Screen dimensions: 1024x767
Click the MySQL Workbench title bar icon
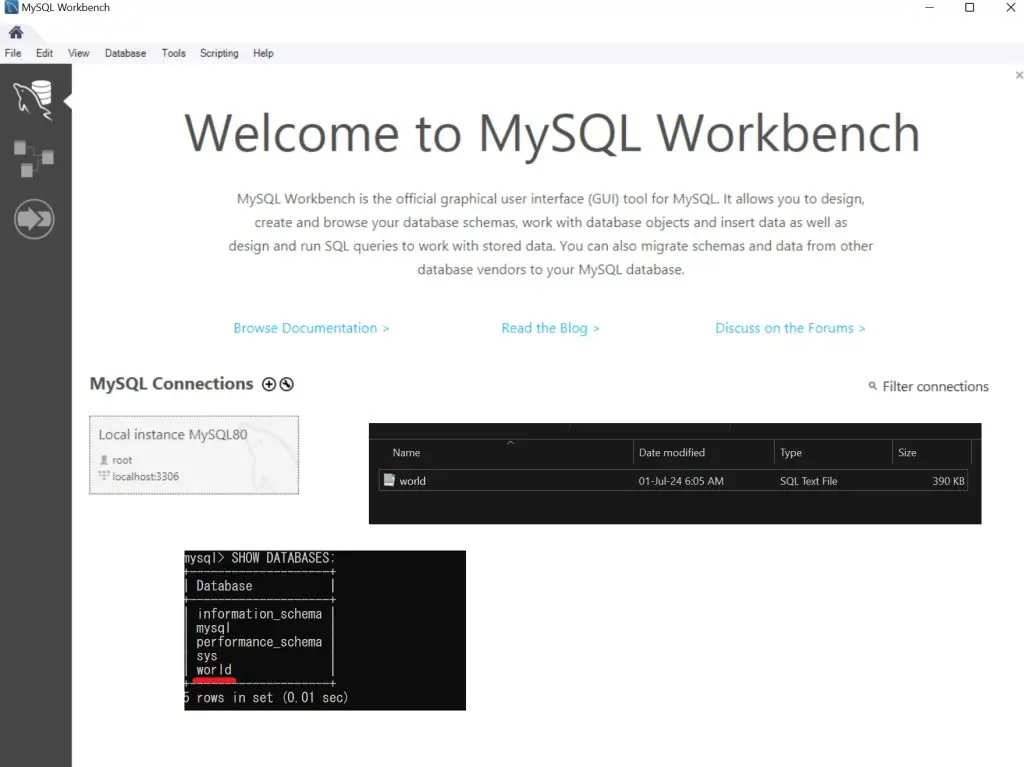click(11, 7)
